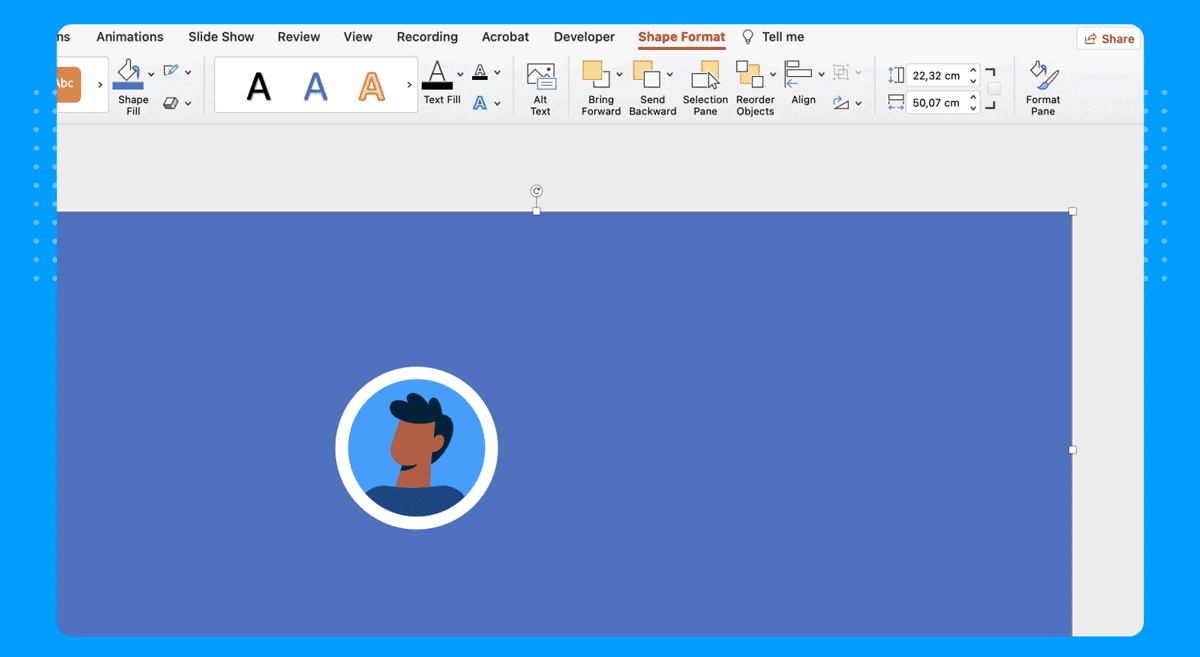Click the Shape Outline pen icon
Screen dimensions: 1200x657
pyautogui.click(x=171, y=71)
